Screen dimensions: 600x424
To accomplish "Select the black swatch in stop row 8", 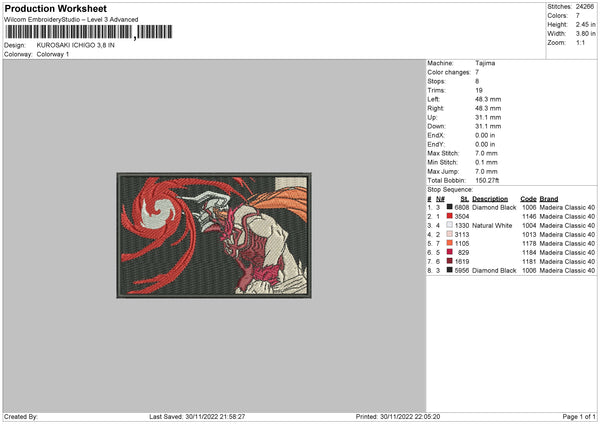I will click(450, 270).
